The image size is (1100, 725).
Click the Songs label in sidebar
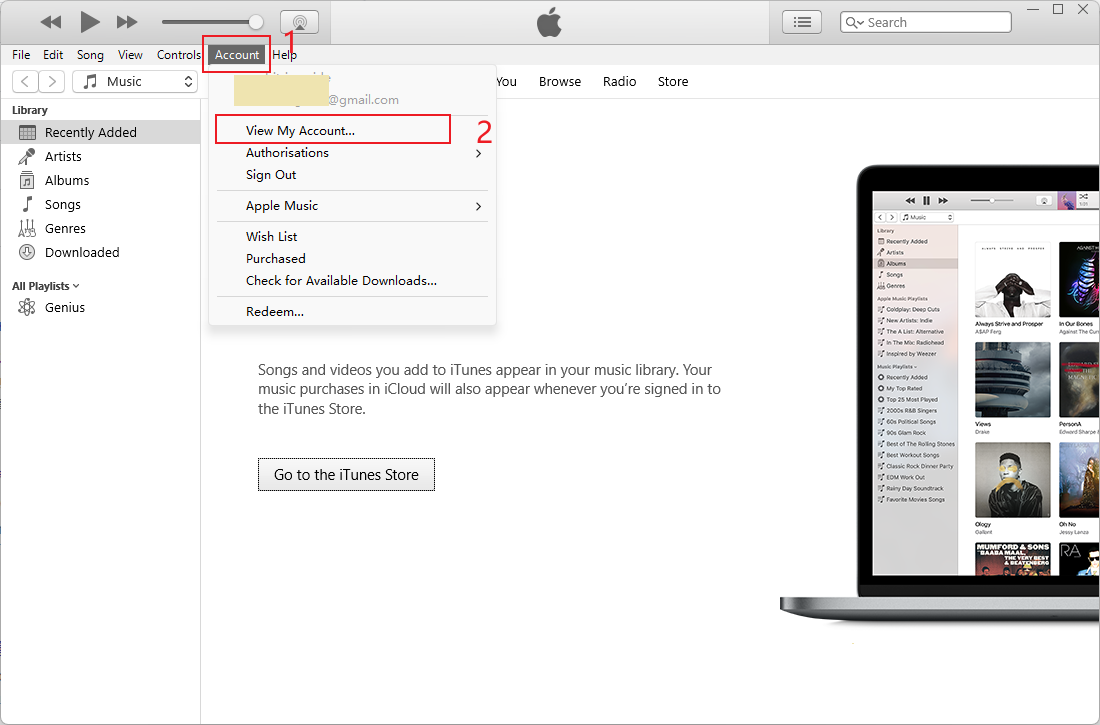(62, 204)
